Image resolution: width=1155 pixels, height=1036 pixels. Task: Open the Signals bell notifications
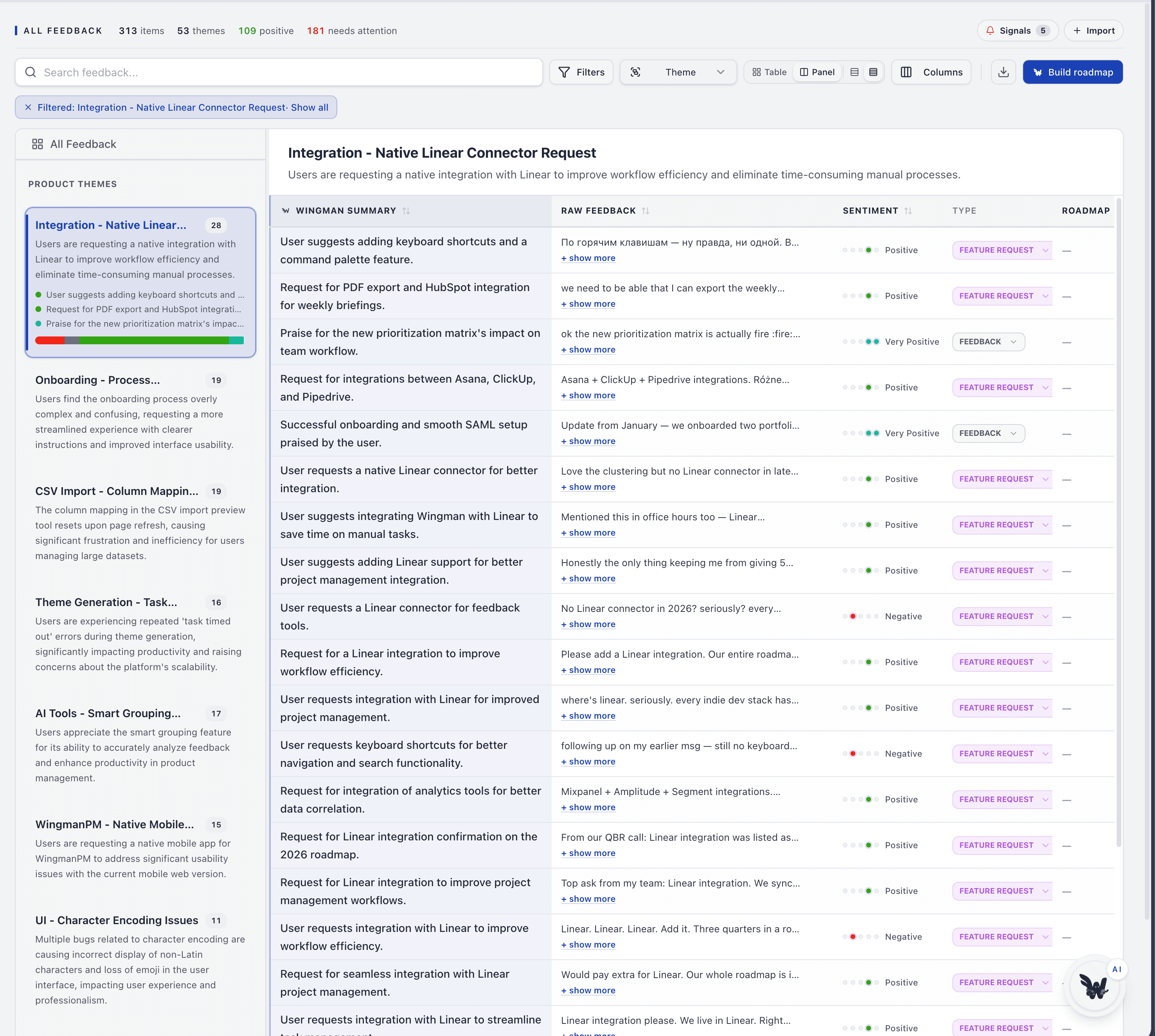[x=1017, y=31]
